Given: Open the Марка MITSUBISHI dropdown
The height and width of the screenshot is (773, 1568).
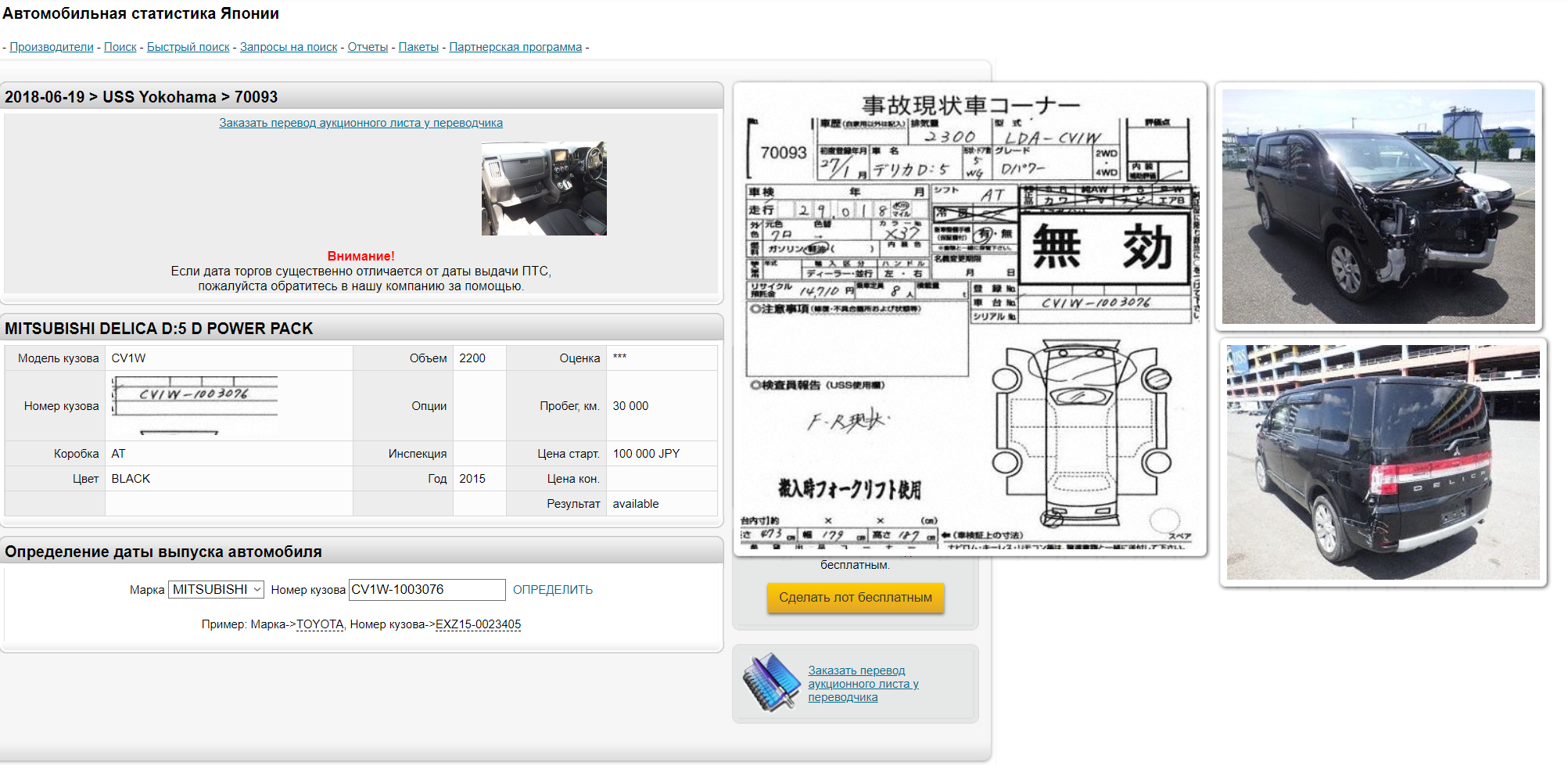Looking at the screenshot, I should click(216, 590).
